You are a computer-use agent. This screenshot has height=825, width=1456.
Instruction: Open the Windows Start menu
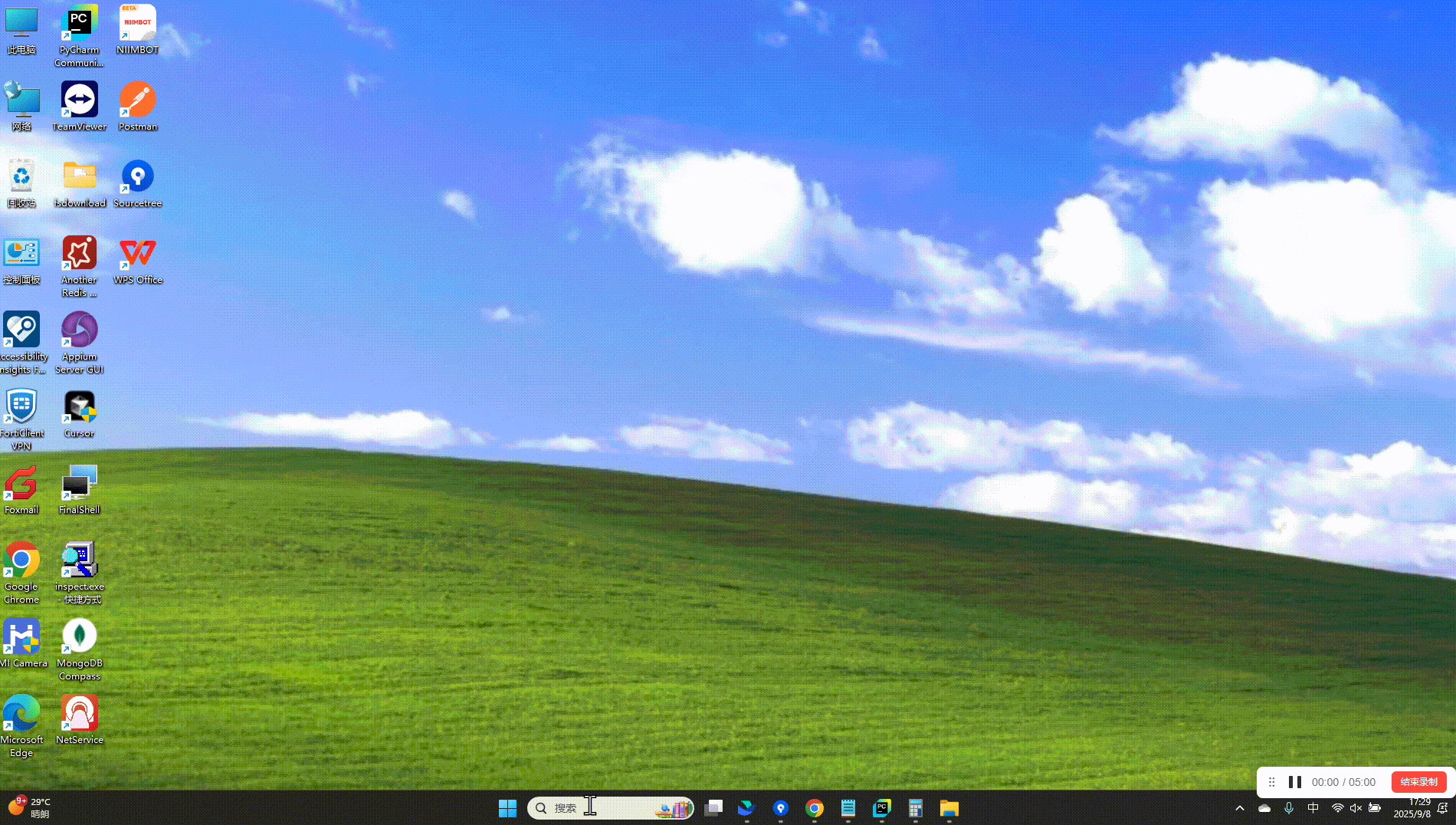click(x=508, y=808)
